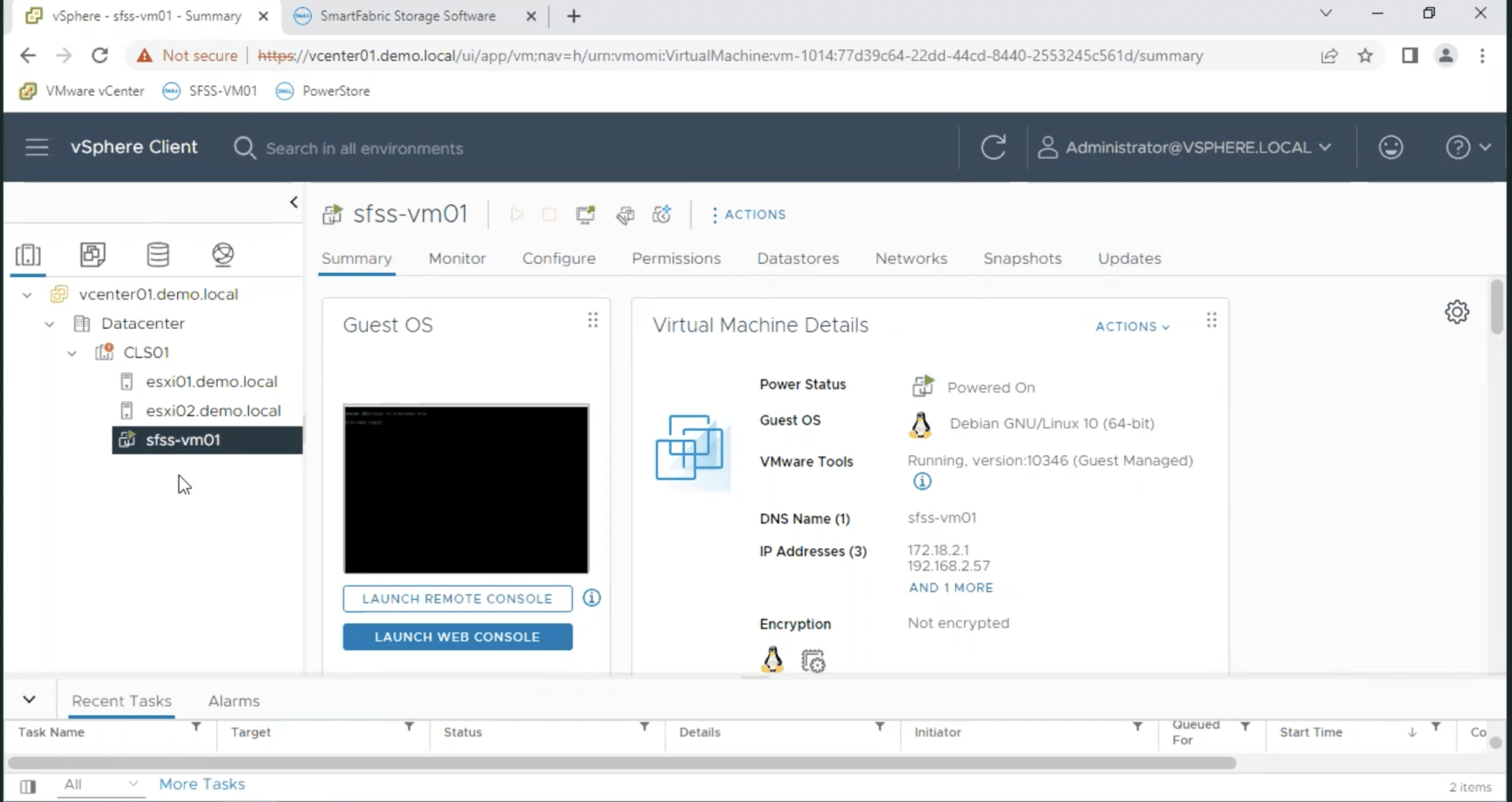Open the VM ACTIONS menu in header
The width and height of the screenshot is (1512, 802).
[748, 214]
